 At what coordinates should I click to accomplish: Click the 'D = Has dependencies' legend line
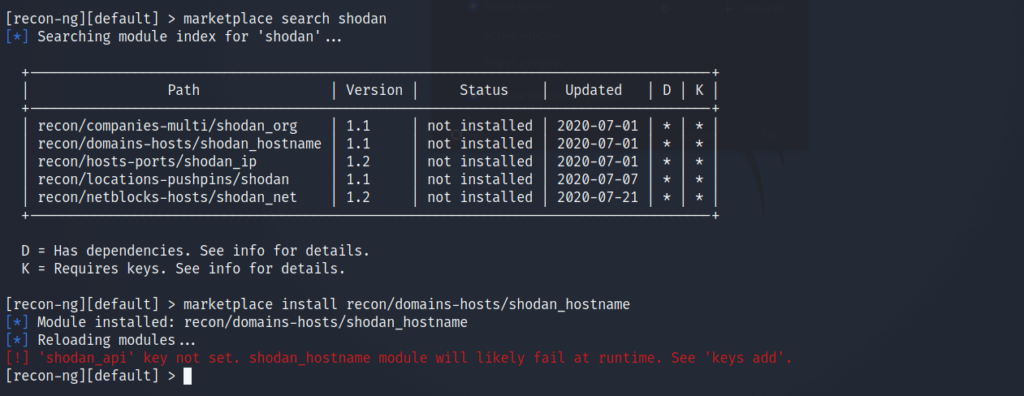click(x=195, y=250)
